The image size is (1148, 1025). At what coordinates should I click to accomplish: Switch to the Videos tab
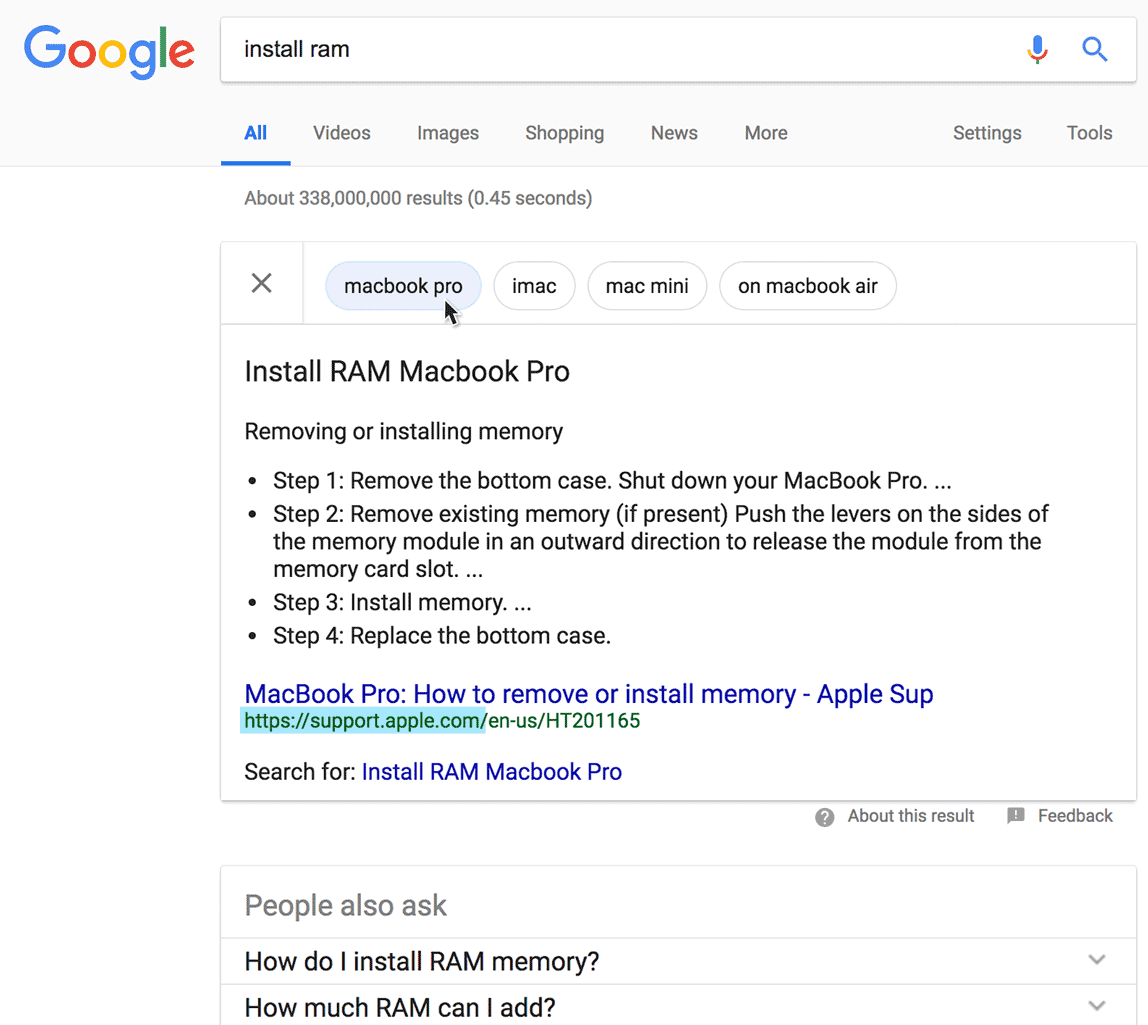pos(341,132)
